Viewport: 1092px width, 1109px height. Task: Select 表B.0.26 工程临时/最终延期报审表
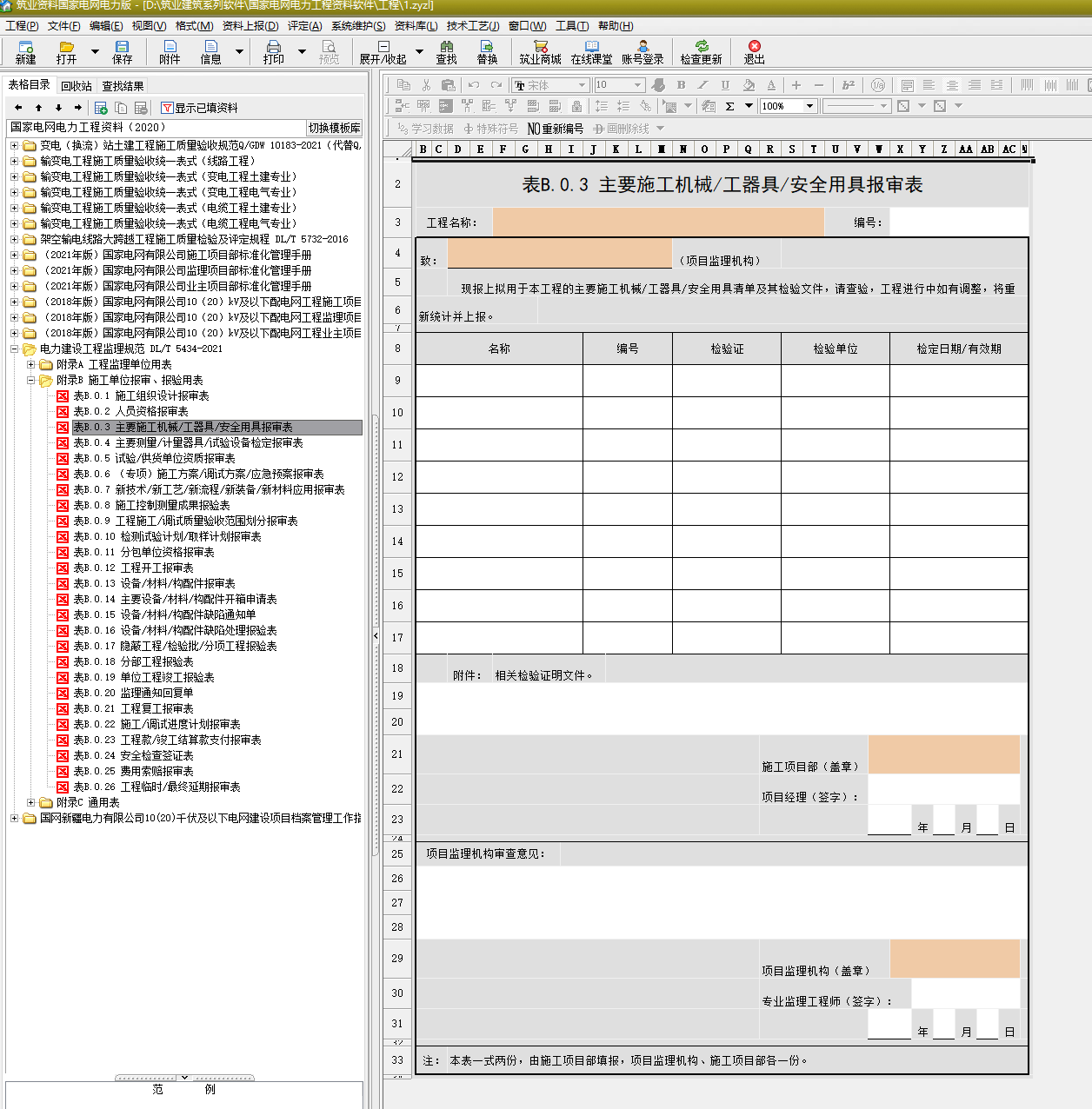[x=156, y=787]
